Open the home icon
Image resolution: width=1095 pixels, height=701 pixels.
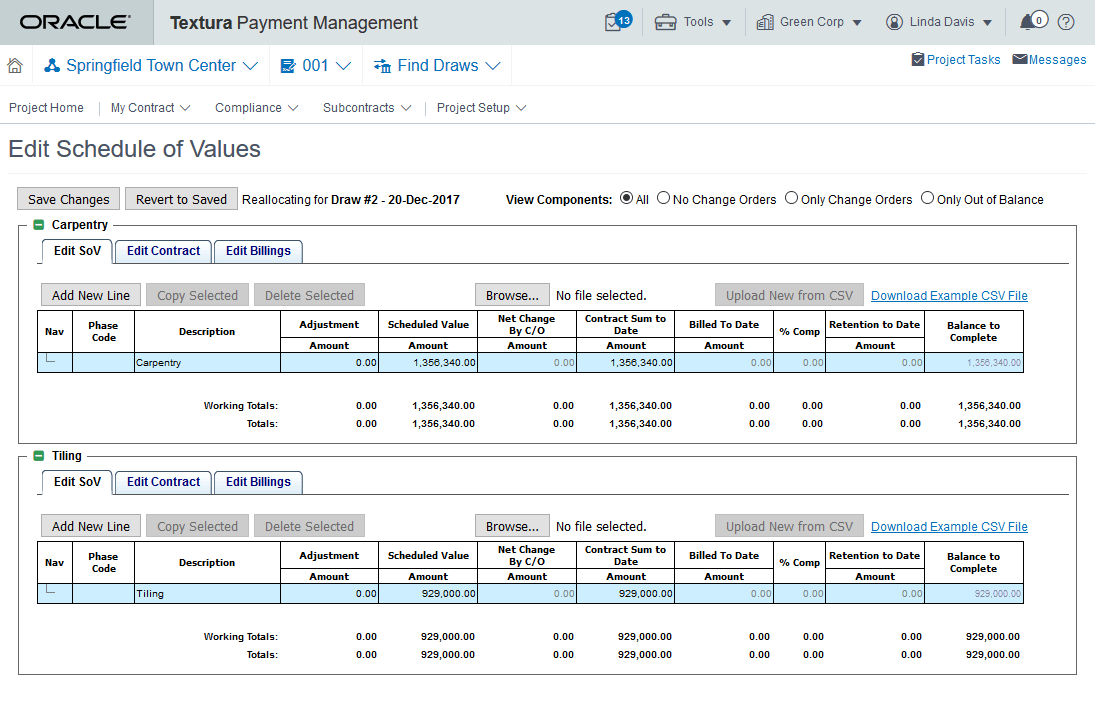click(x=15, y=66)
